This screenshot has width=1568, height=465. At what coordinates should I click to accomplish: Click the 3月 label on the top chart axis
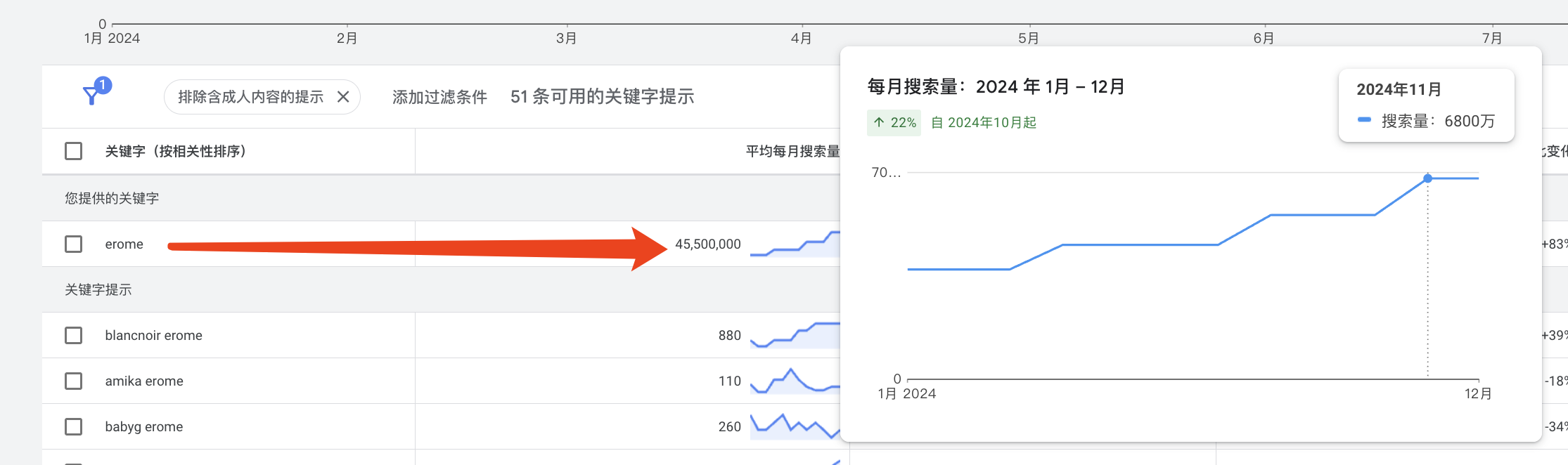click(566, 38)
